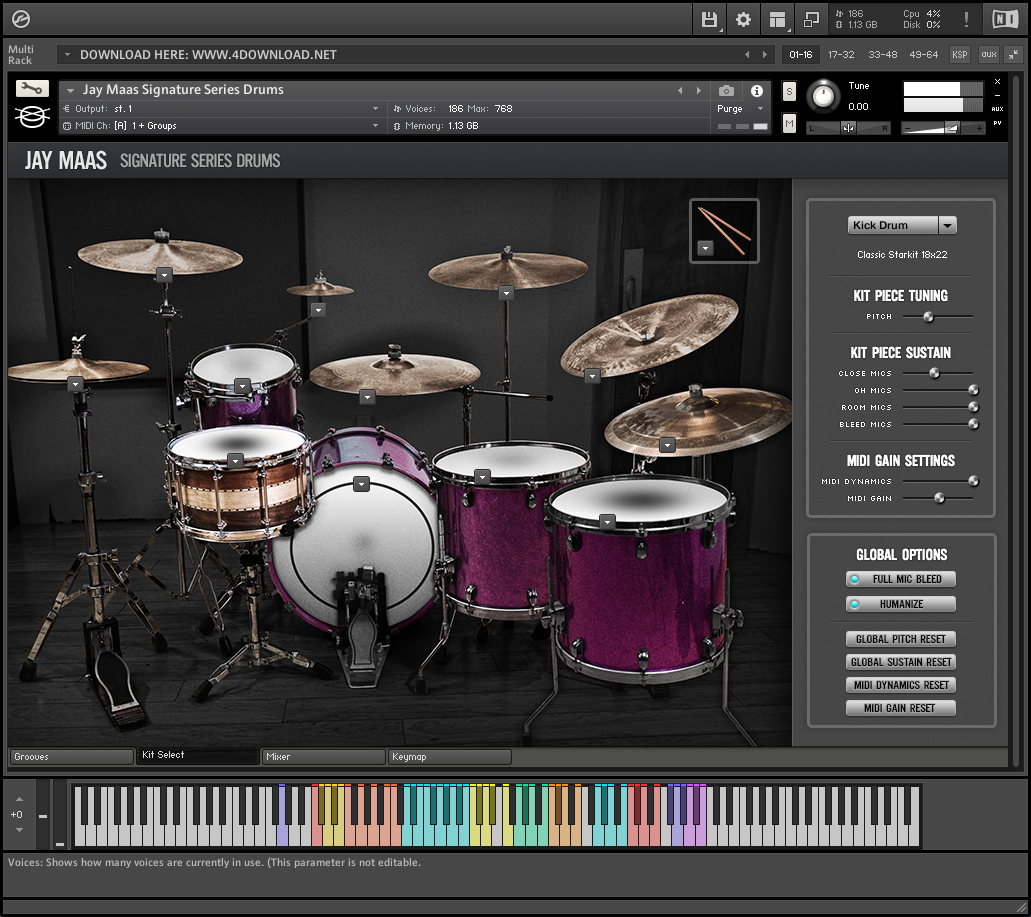Click MIDI Gain Reset button
This screenshot has height=917, width=1031.
click(901, 708)
